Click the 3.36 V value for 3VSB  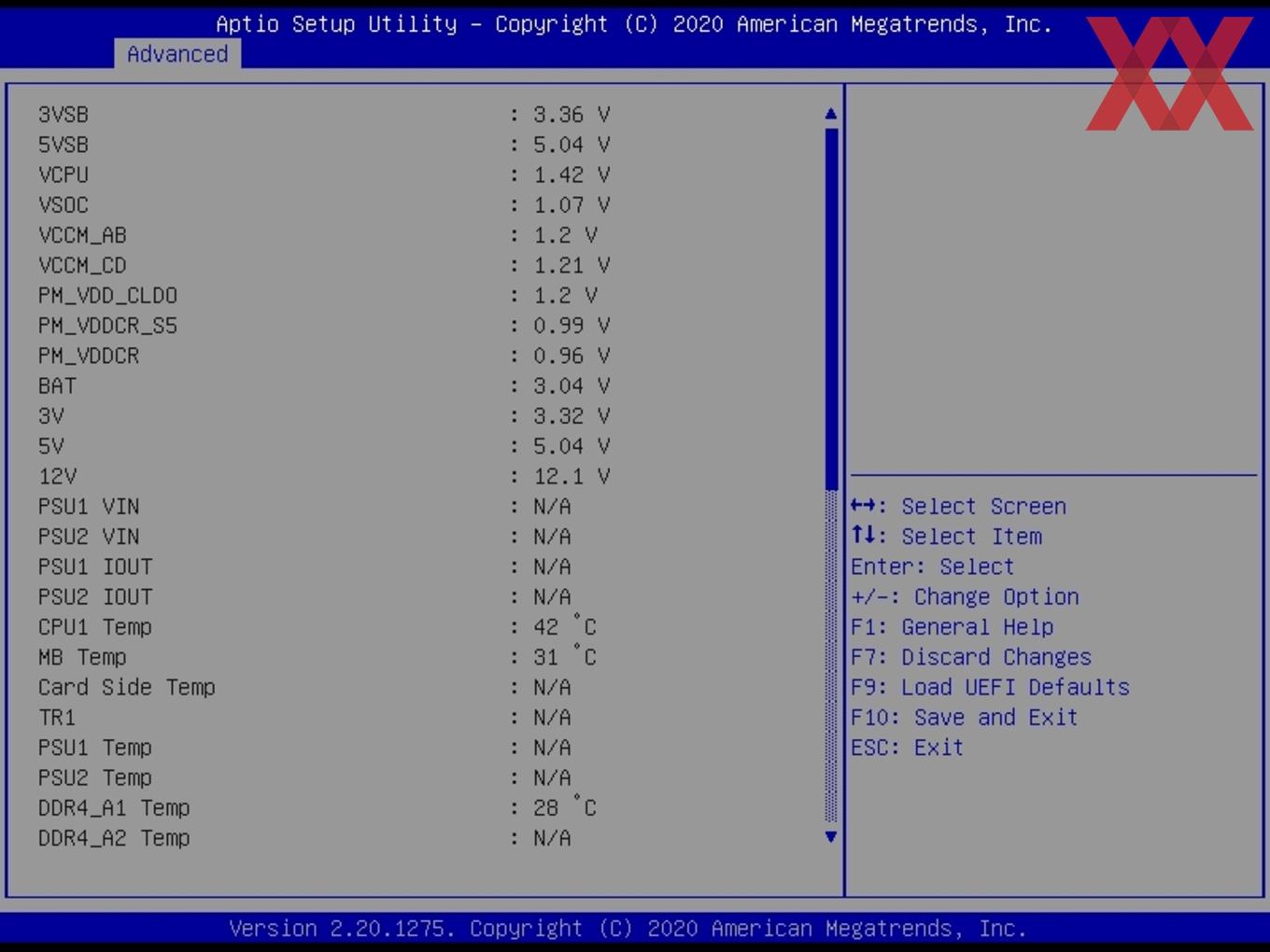click(571, 115)
